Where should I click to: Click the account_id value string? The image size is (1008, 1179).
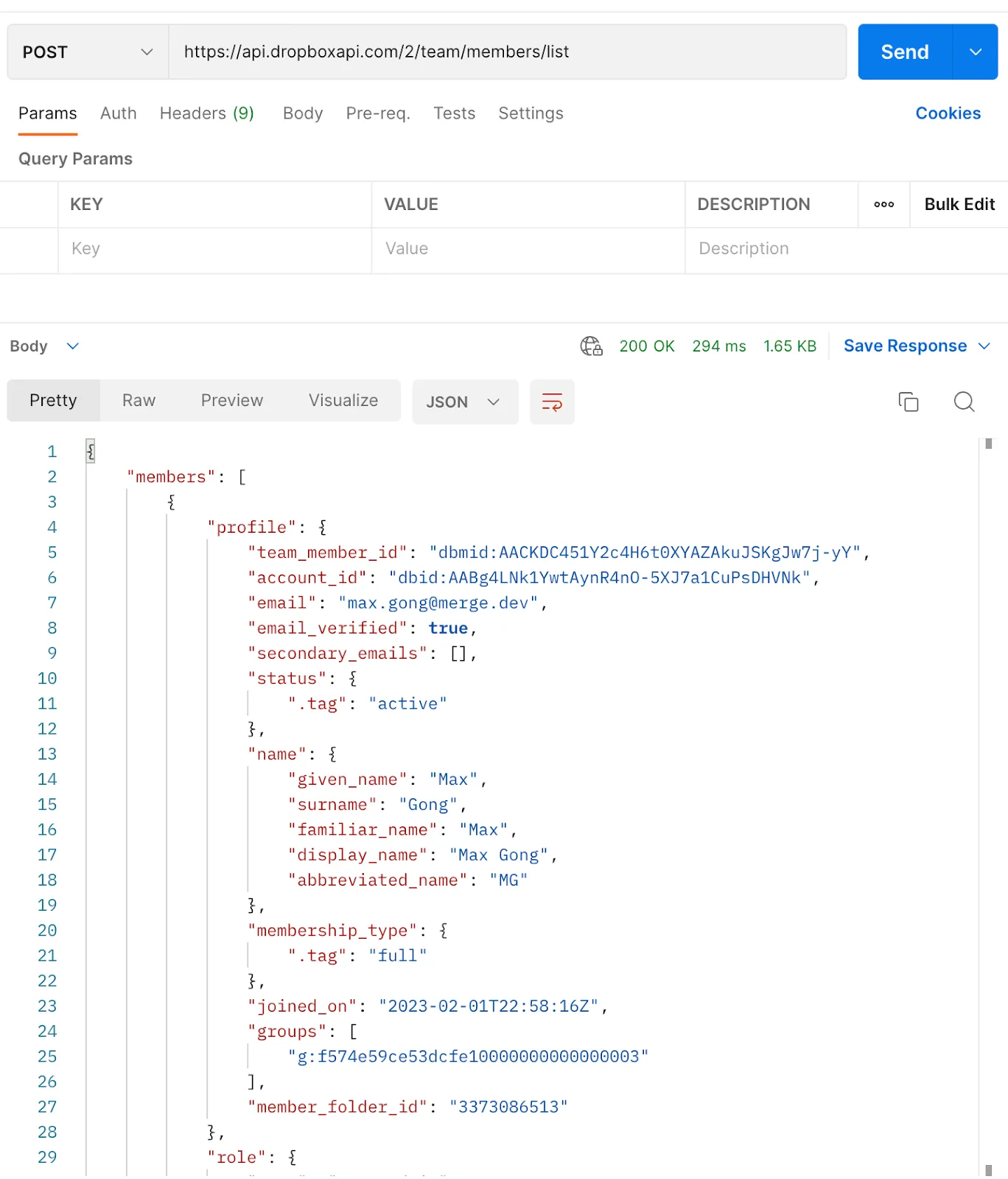[x=600, y=578]
